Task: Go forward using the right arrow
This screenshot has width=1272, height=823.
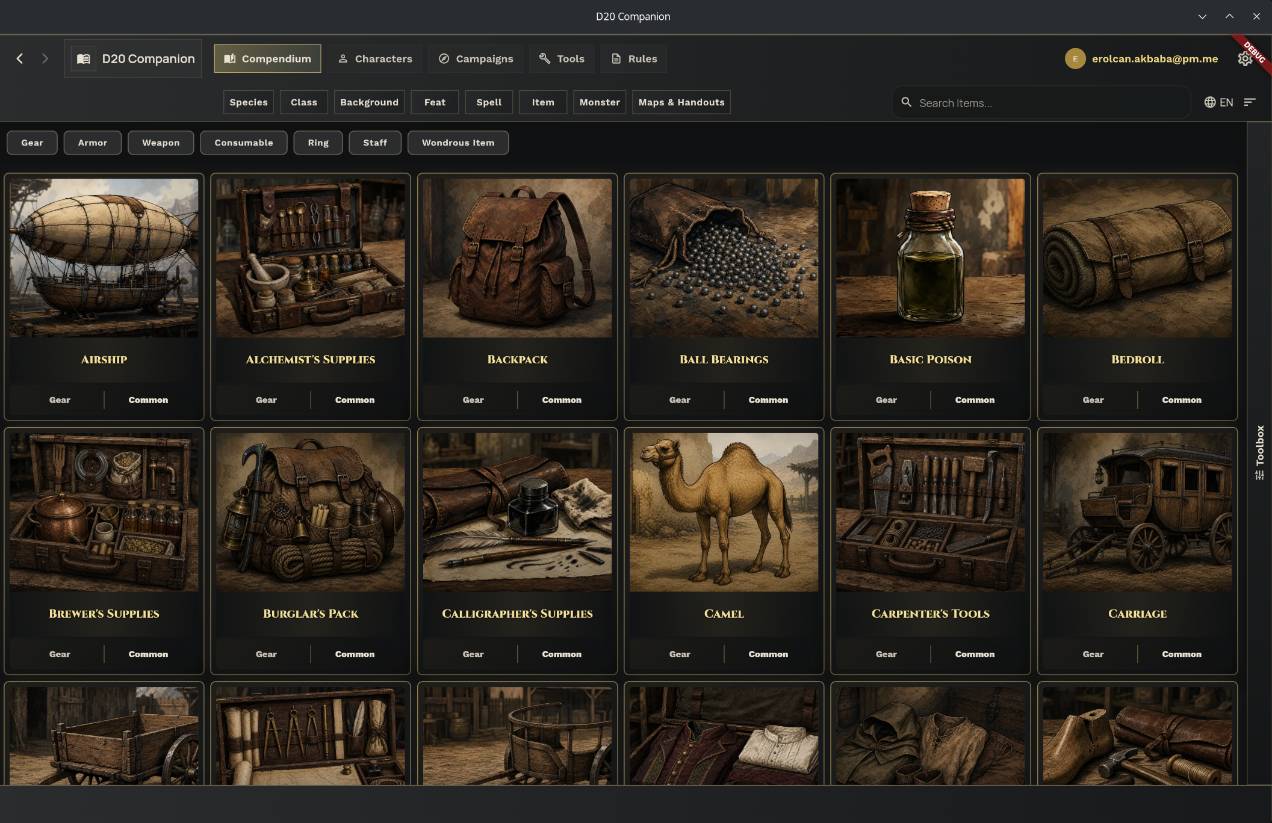Action: tap(45, 59)
